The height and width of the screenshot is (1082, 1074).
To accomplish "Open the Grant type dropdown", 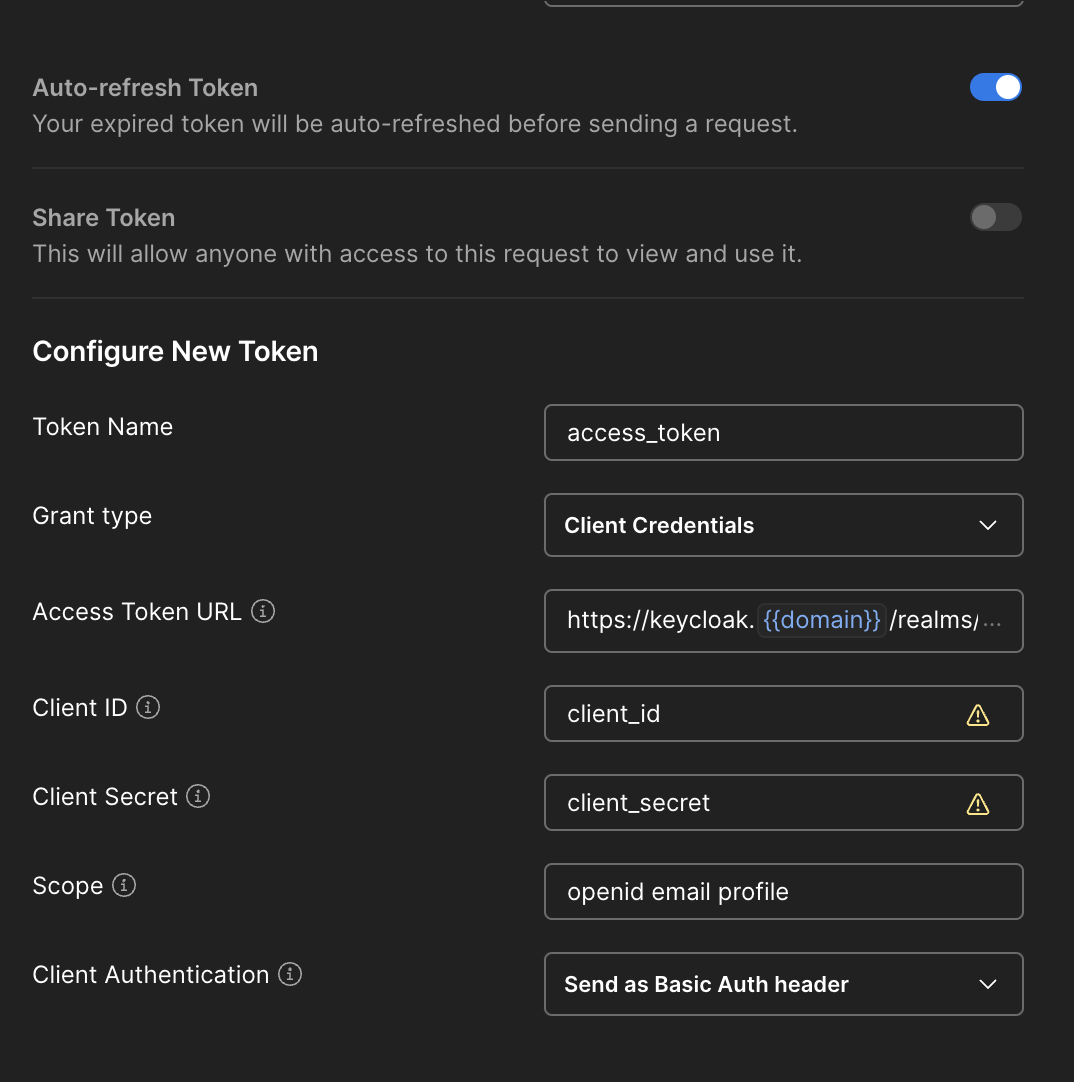I will [783, 525].
